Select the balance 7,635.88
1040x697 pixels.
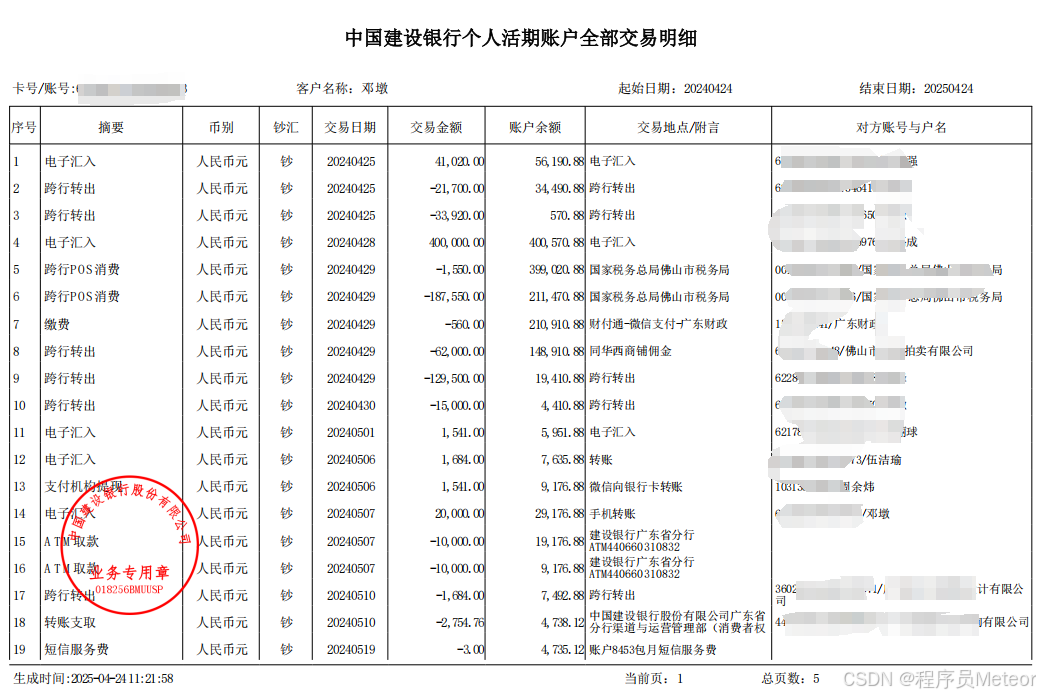click(x=562, y=460)
